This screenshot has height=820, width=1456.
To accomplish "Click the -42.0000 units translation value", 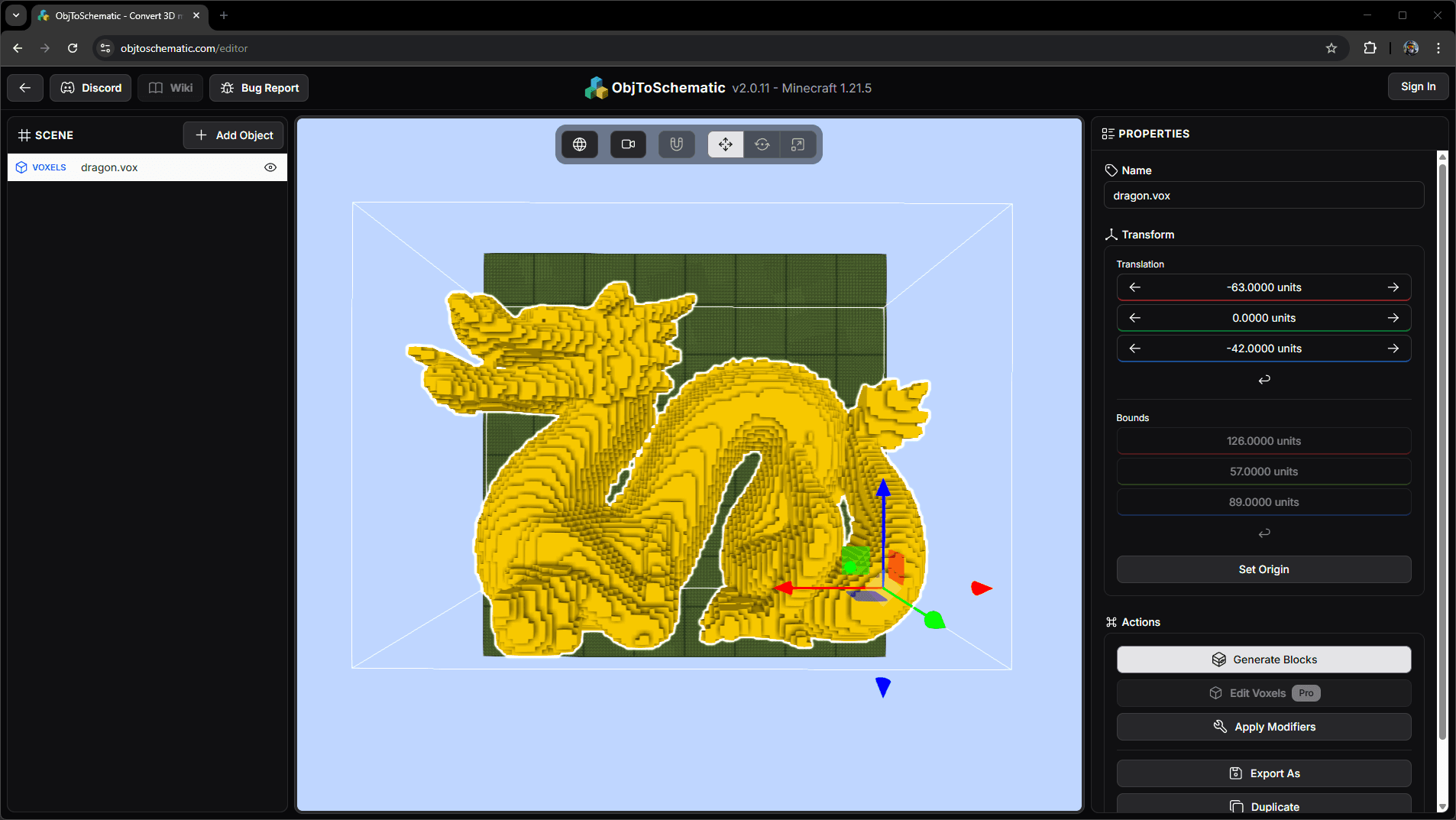I will 1263,348.
